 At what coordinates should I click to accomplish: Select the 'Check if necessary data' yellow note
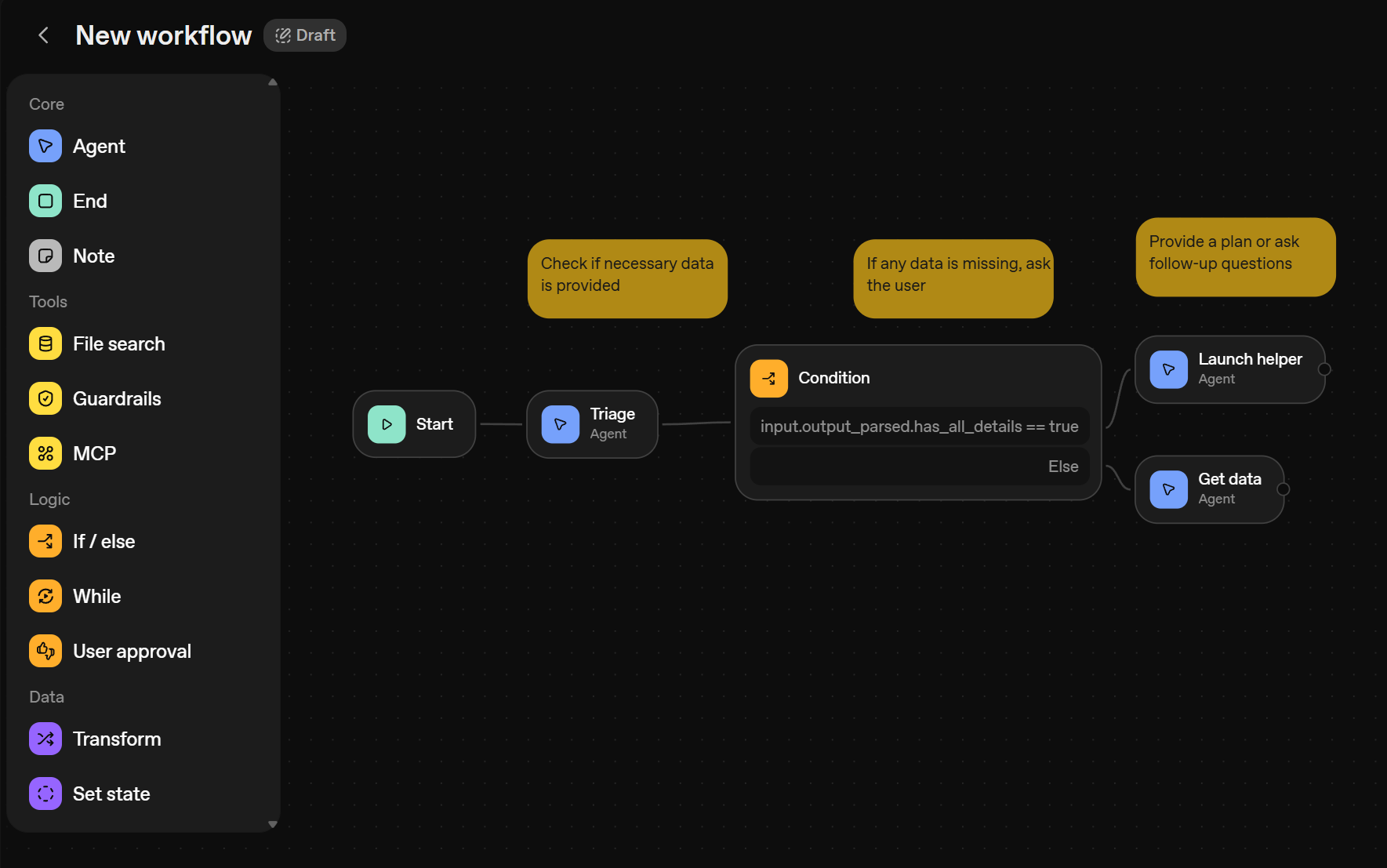(x=627, y=278)
